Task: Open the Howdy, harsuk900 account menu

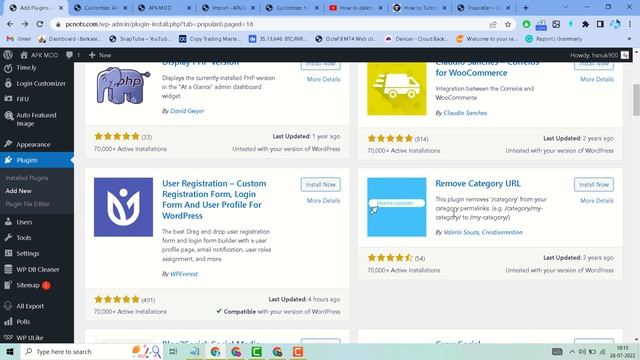Action: click(599, 55)
